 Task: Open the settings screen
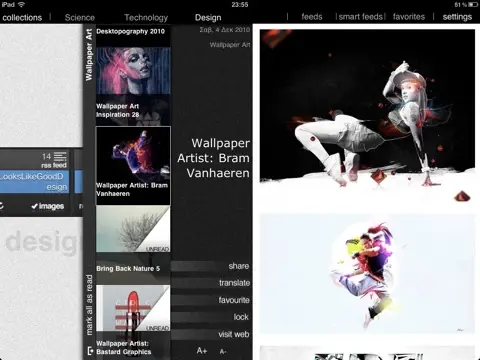[457, 17]
